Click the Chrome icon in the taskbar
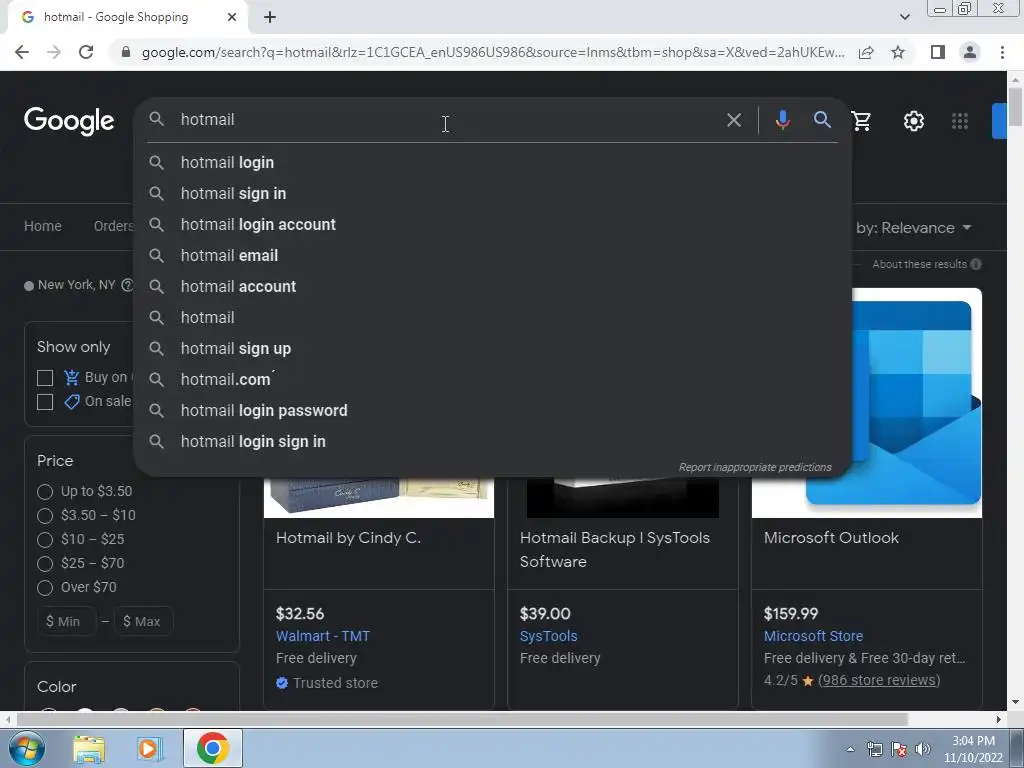Image resolution: width=1024 pixels, height=768 pixels. [x=212, y=748]
